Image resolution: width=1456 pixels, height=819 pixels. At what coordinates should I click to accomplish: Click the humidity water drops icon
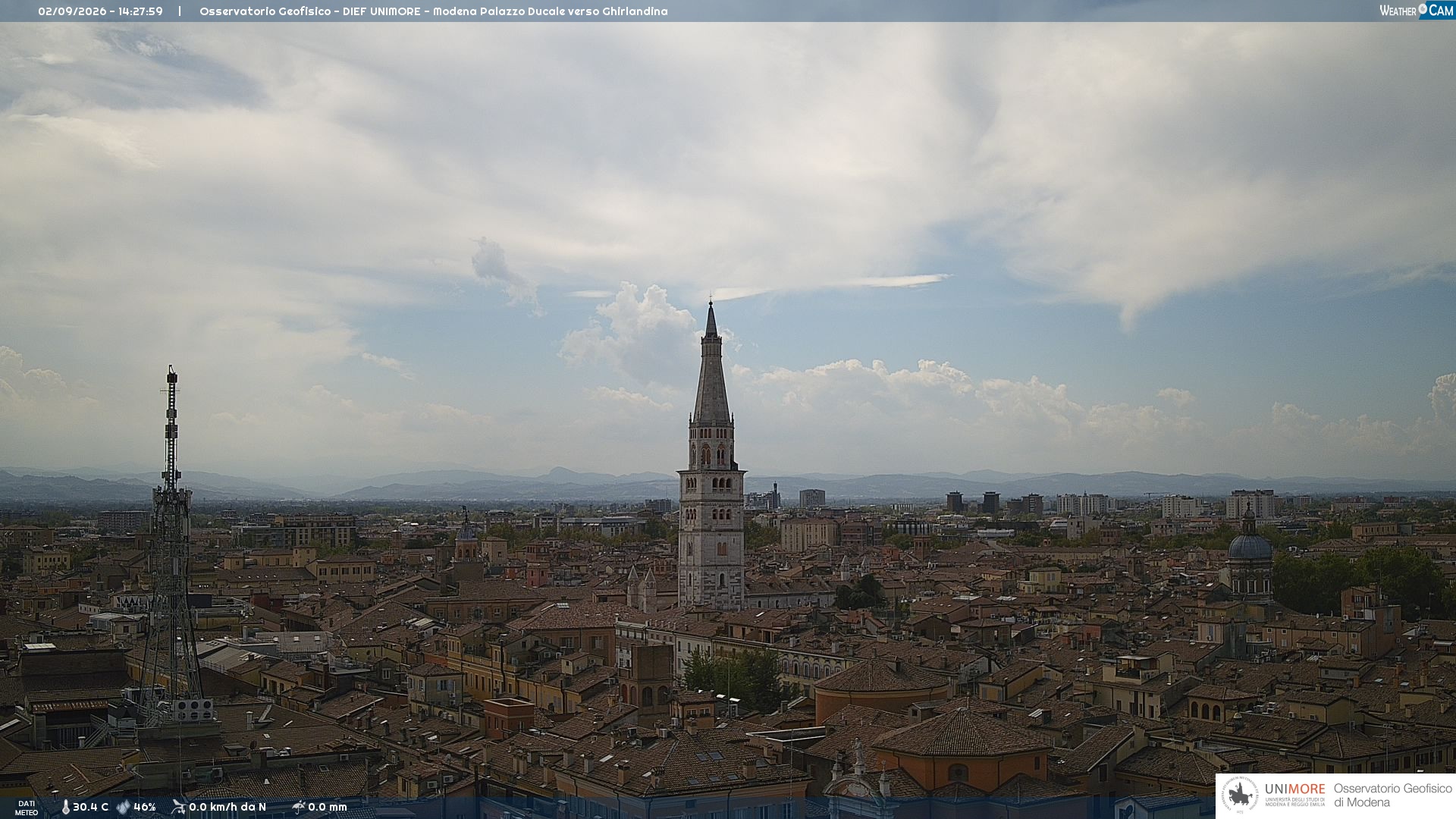[123, 807]
